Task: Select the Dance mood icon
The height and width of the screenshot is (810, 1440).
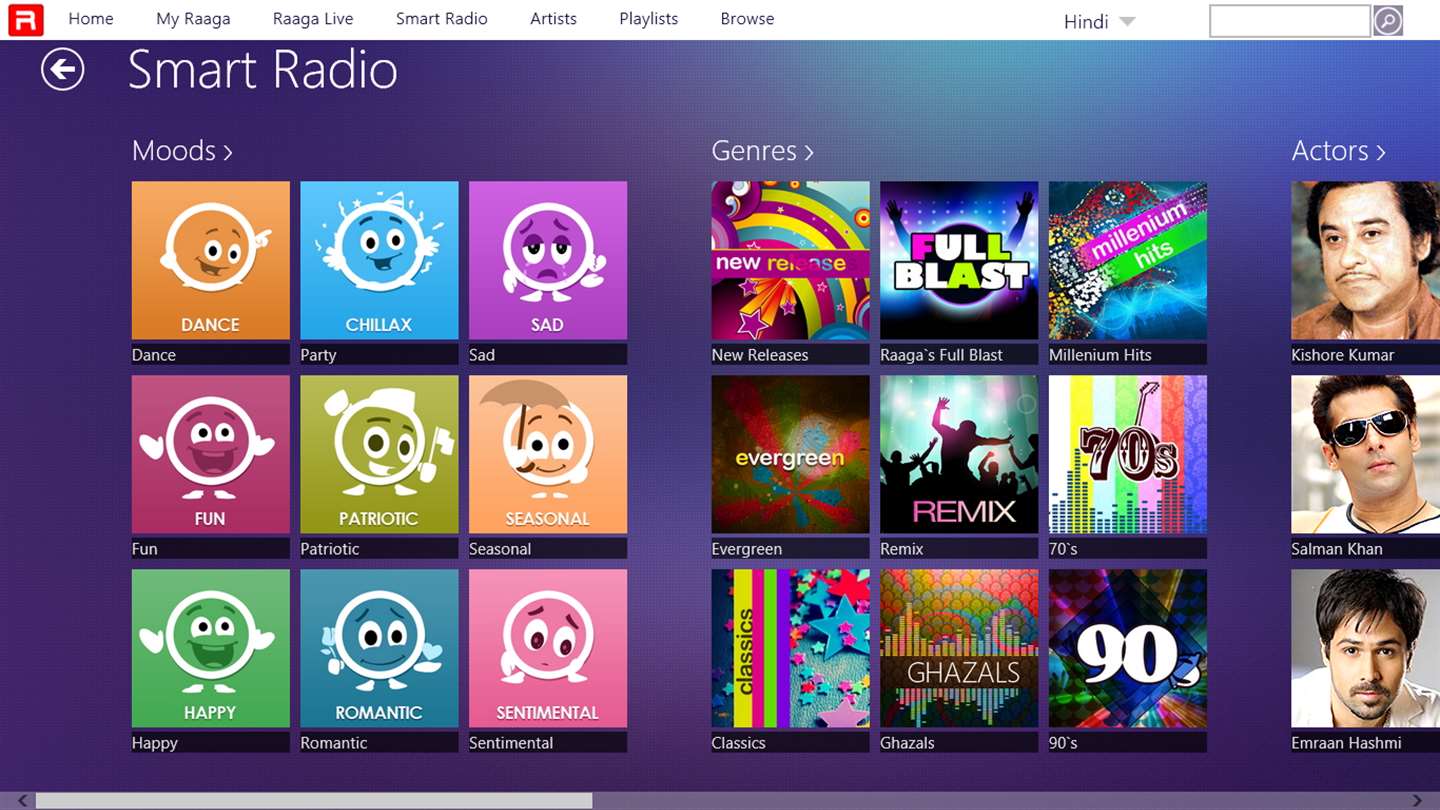Action: pos(211,260)
